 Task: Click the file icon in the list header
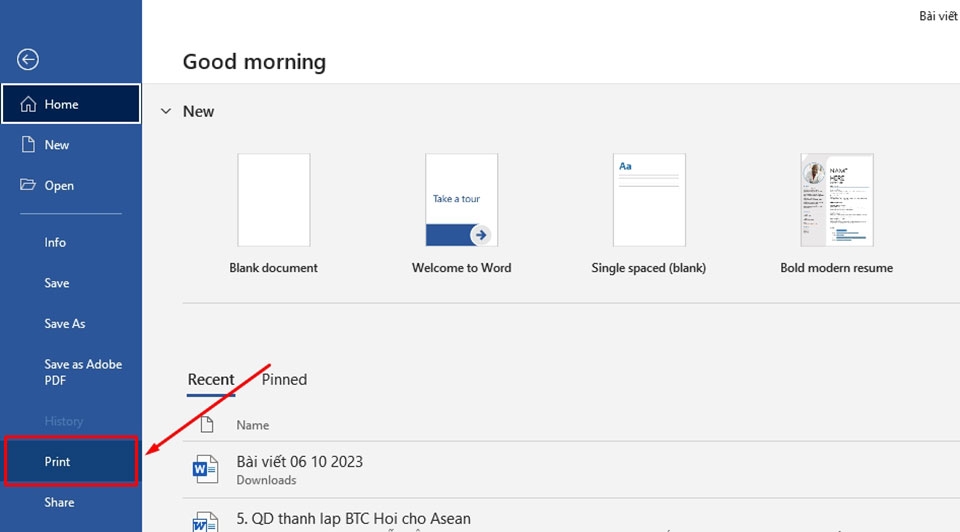tap(207, 425)
